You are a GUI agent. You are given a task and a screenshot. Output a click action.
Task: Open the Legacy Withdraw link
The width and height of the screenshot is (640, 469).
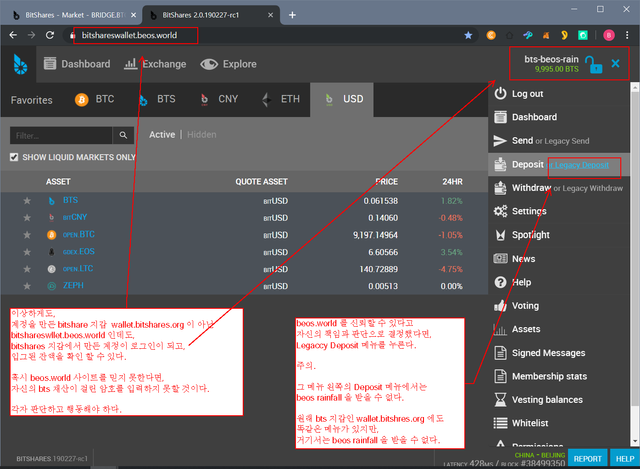593,188
